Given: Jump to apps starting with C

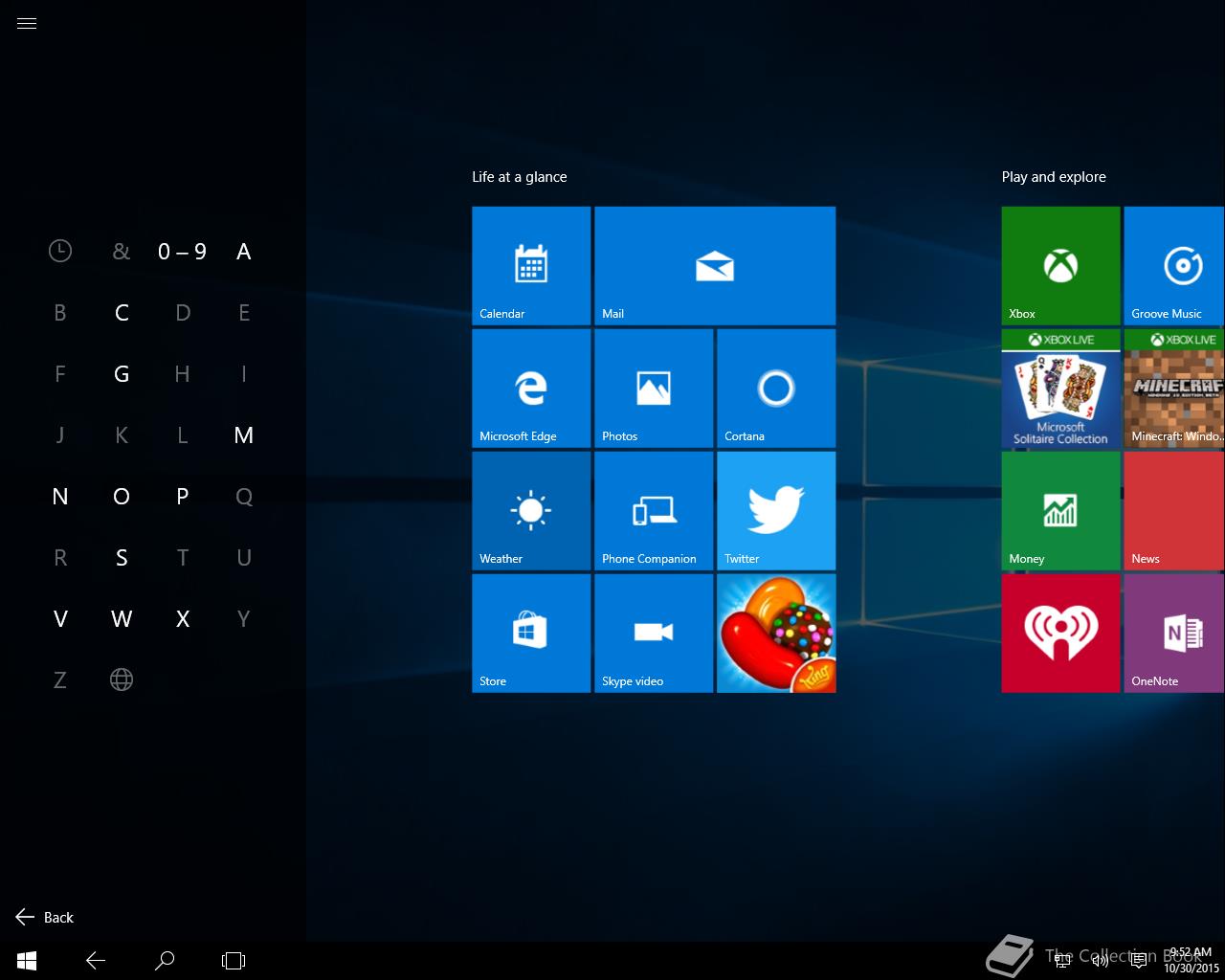Looking at the screenshot, I should click(x=122, y=313).
